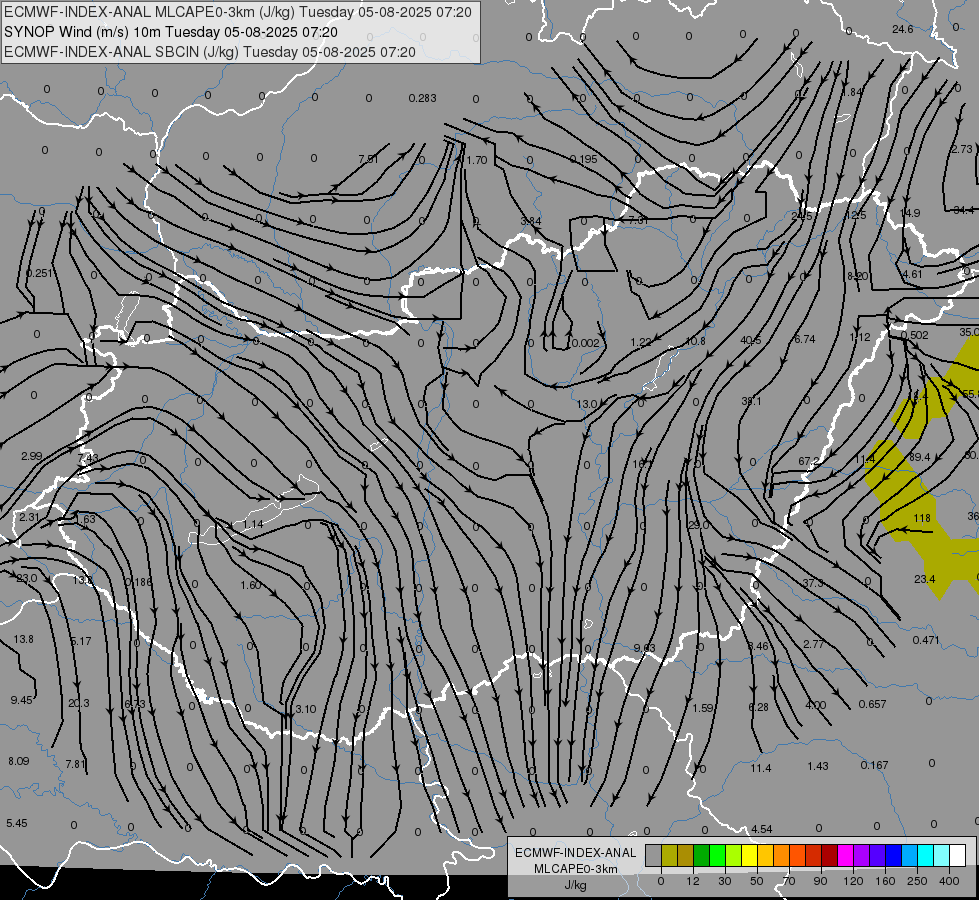Click the map value 9.63
979x900 pixels.
click(645, 648)
